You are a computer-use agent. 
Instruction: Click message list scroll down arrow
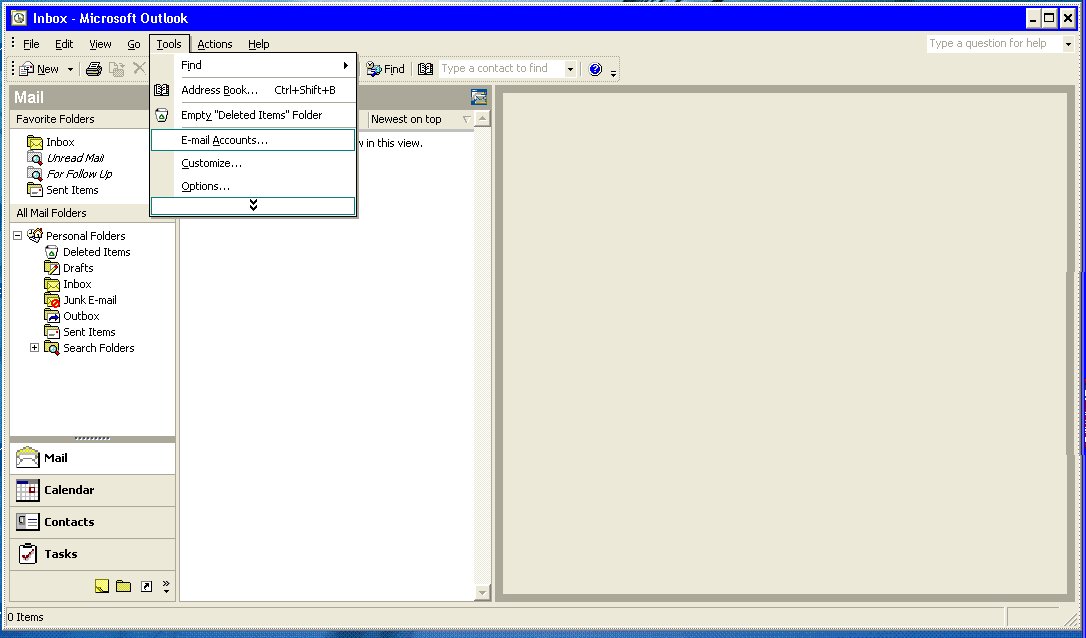pos(483,592)
